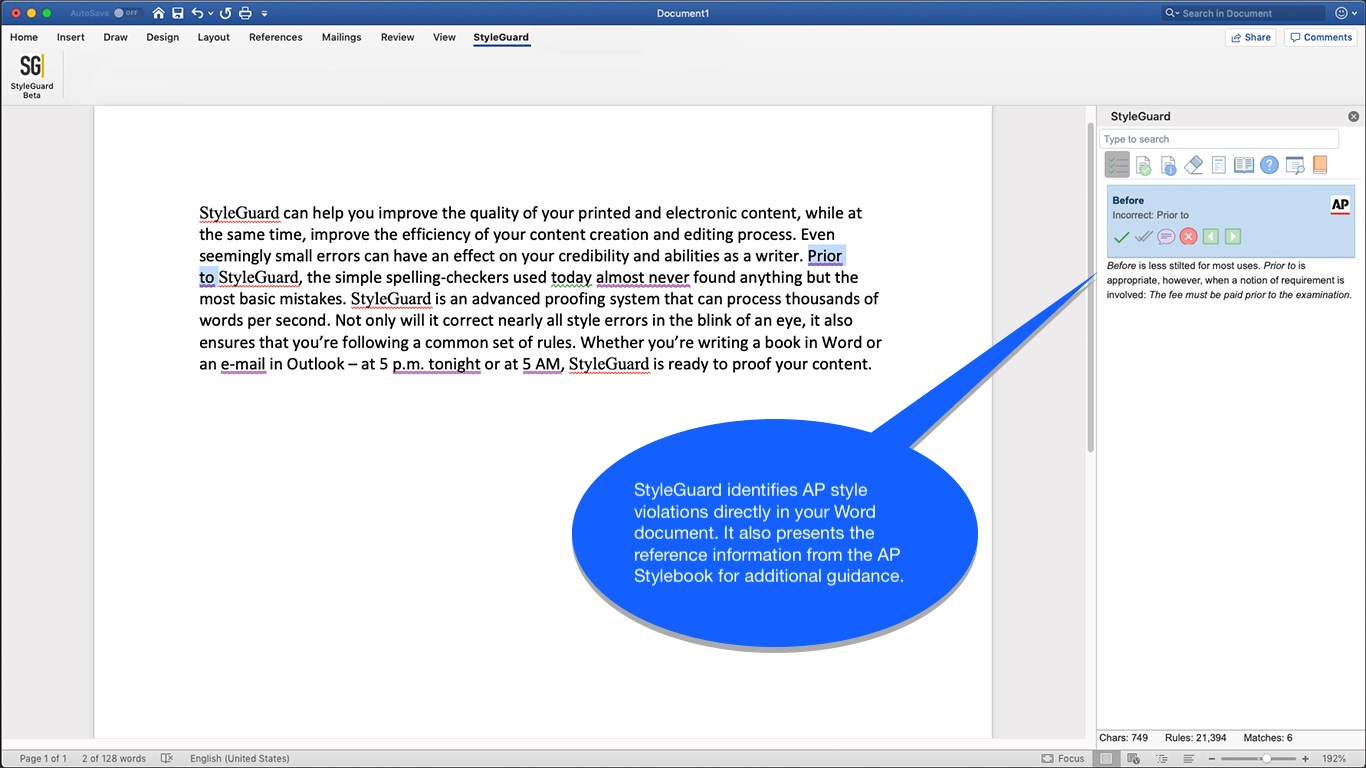Click the Page 1 of 1 indicator

[44, 759]
